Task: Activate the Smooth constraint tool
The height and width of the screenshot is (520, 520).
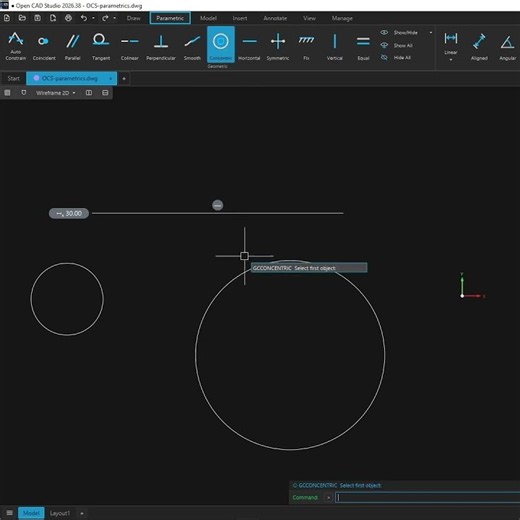Action: 192,46
